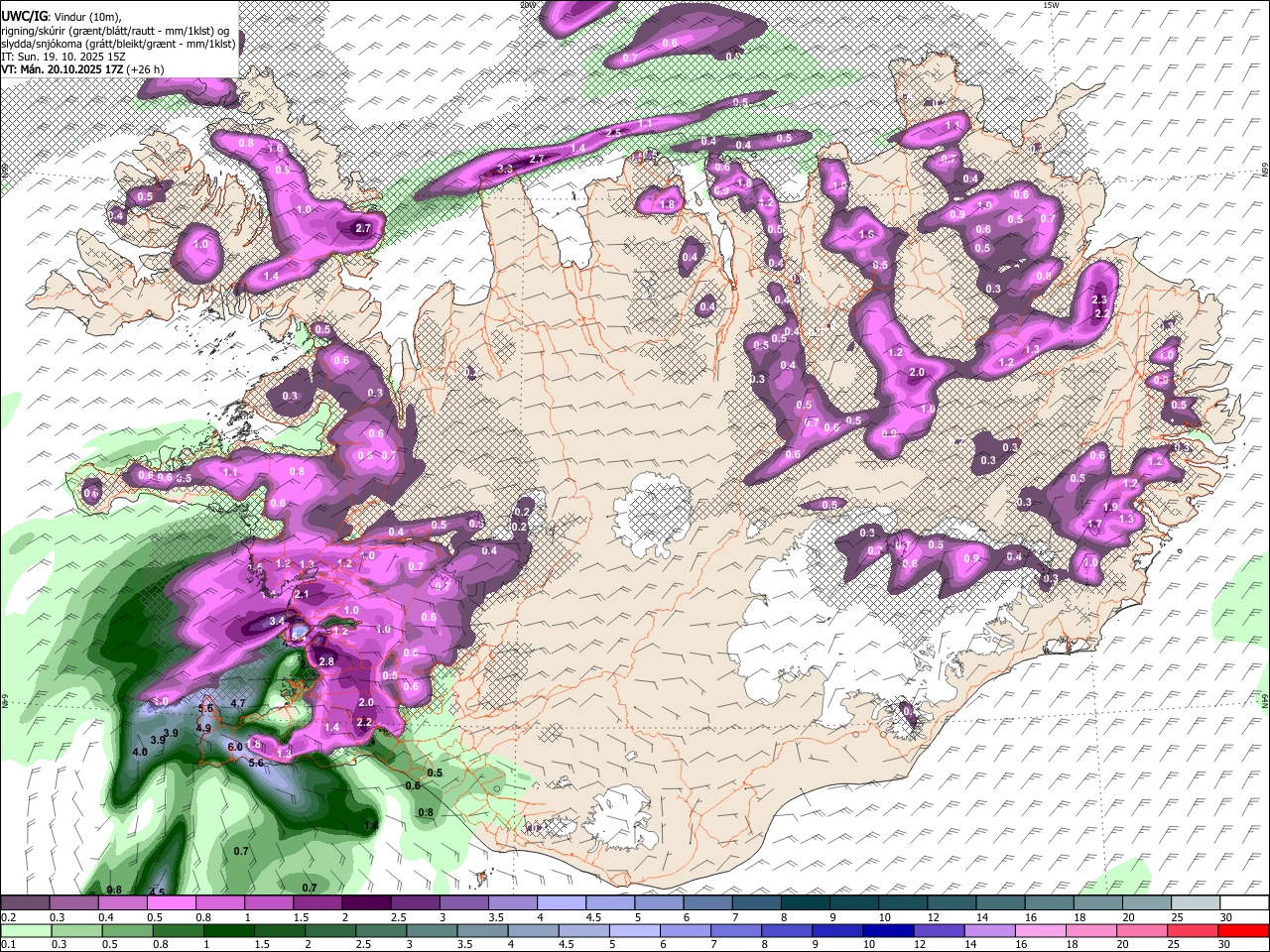Viewport: 1270px width, 952px height.
Task: Select the darkest green 1–1.5 swatch in the lower legend
Action: pos(229,930)
